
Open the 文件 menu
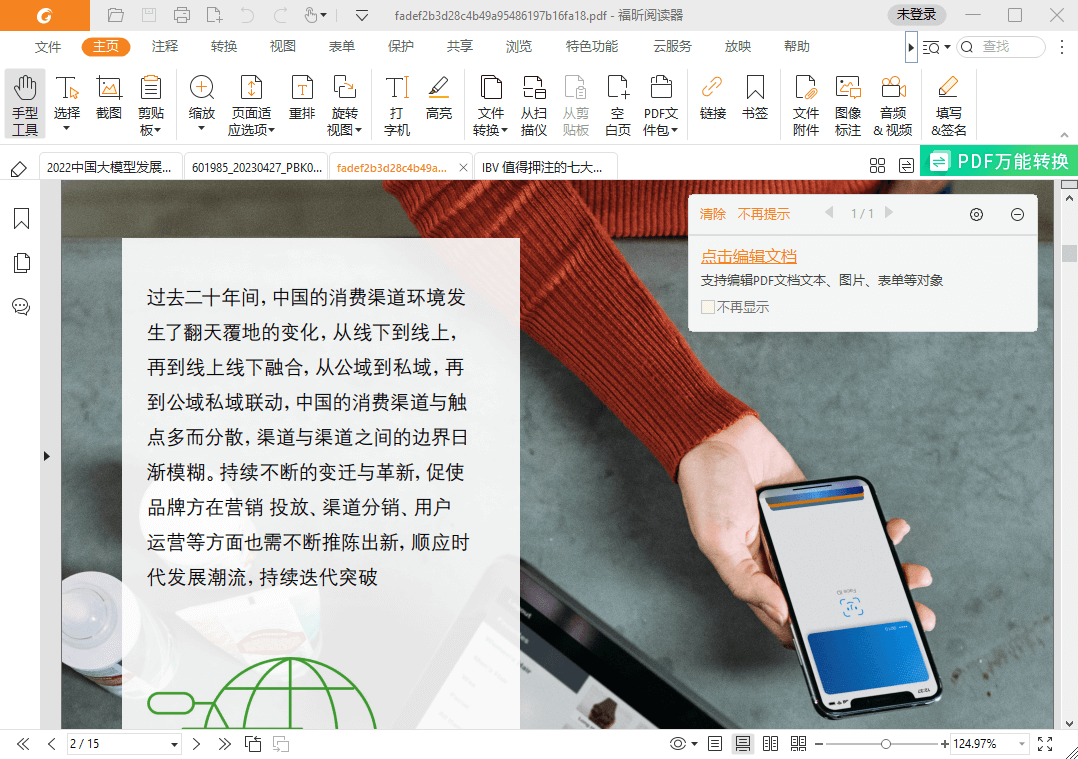click(48, 46)
